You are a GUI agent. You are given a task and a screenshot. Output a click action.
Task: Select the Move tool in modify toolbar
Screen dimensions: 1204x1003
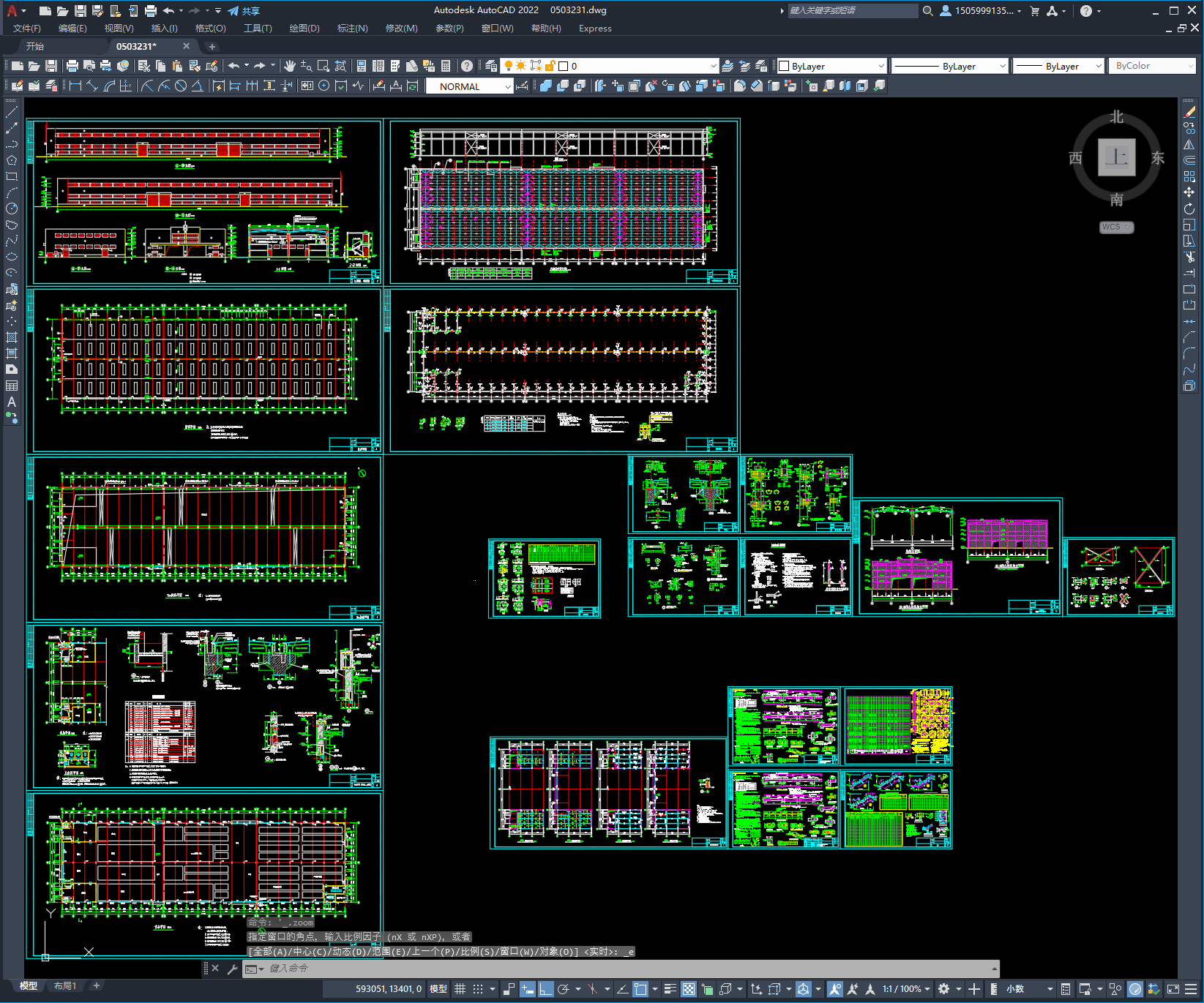pyautogui.click(x=1189, y=192)
